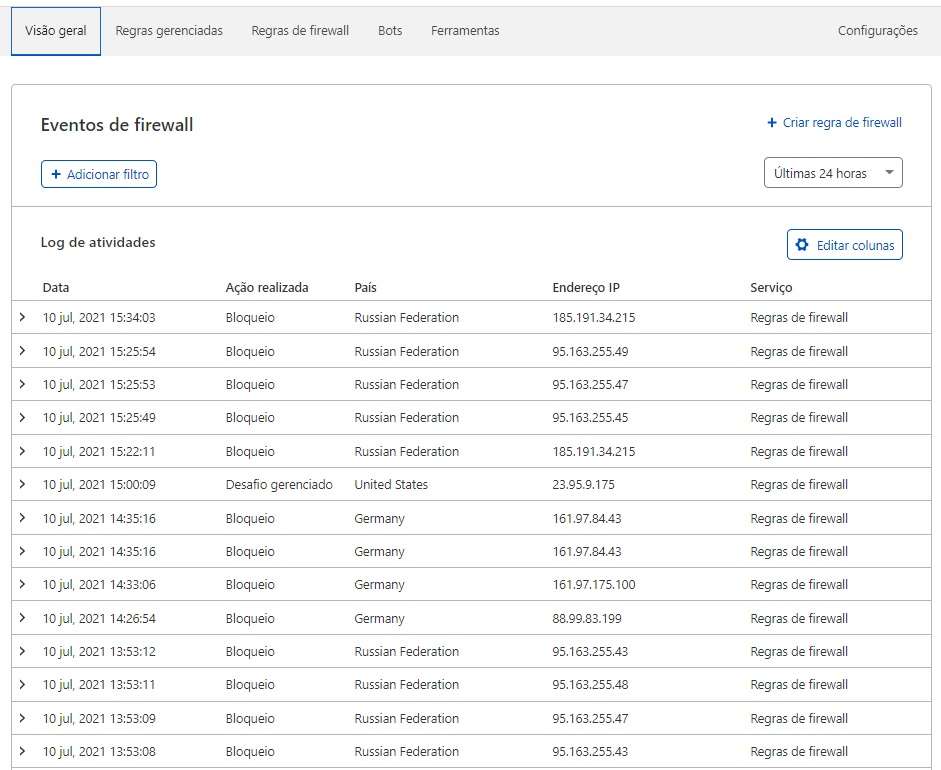
Task: Open the Regras de firewall tab
Action: pos(300,31)
